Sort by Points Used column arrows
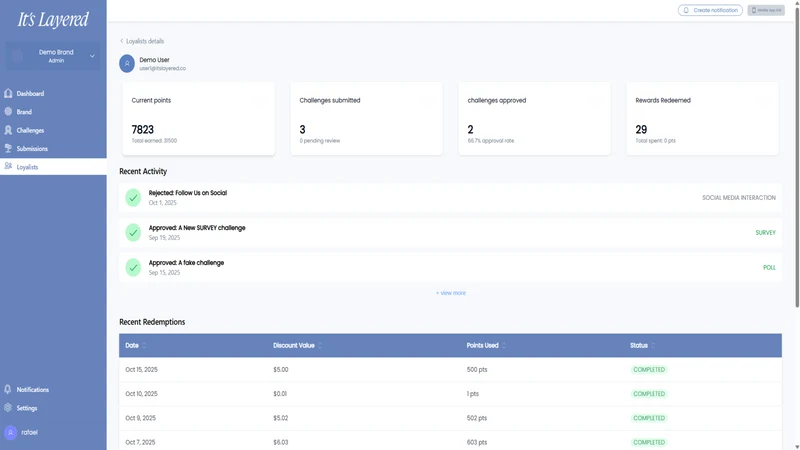This screenshot has width=800, height=450. pos(504,345)
